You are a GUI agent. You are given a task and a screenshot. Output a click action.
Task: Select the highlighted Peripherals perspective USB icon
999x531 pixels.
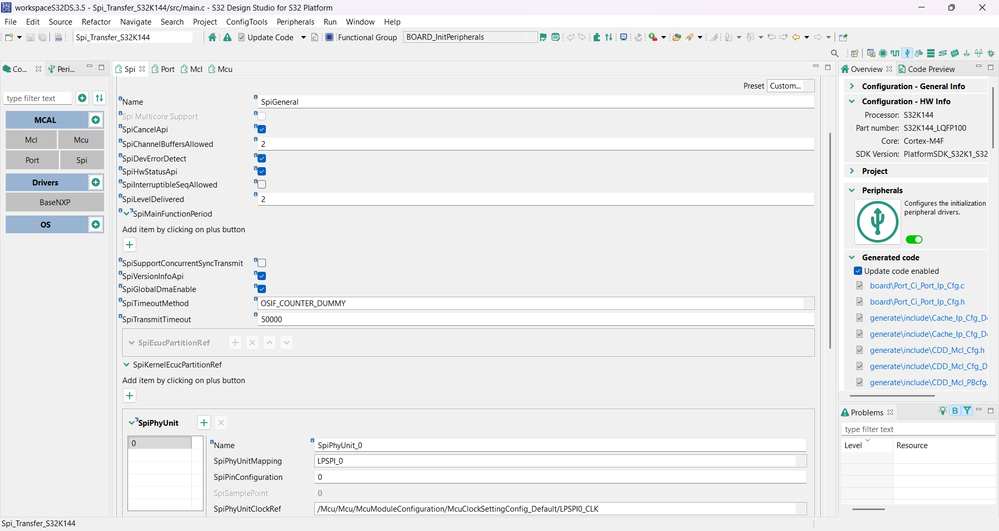tap(907, 53)
